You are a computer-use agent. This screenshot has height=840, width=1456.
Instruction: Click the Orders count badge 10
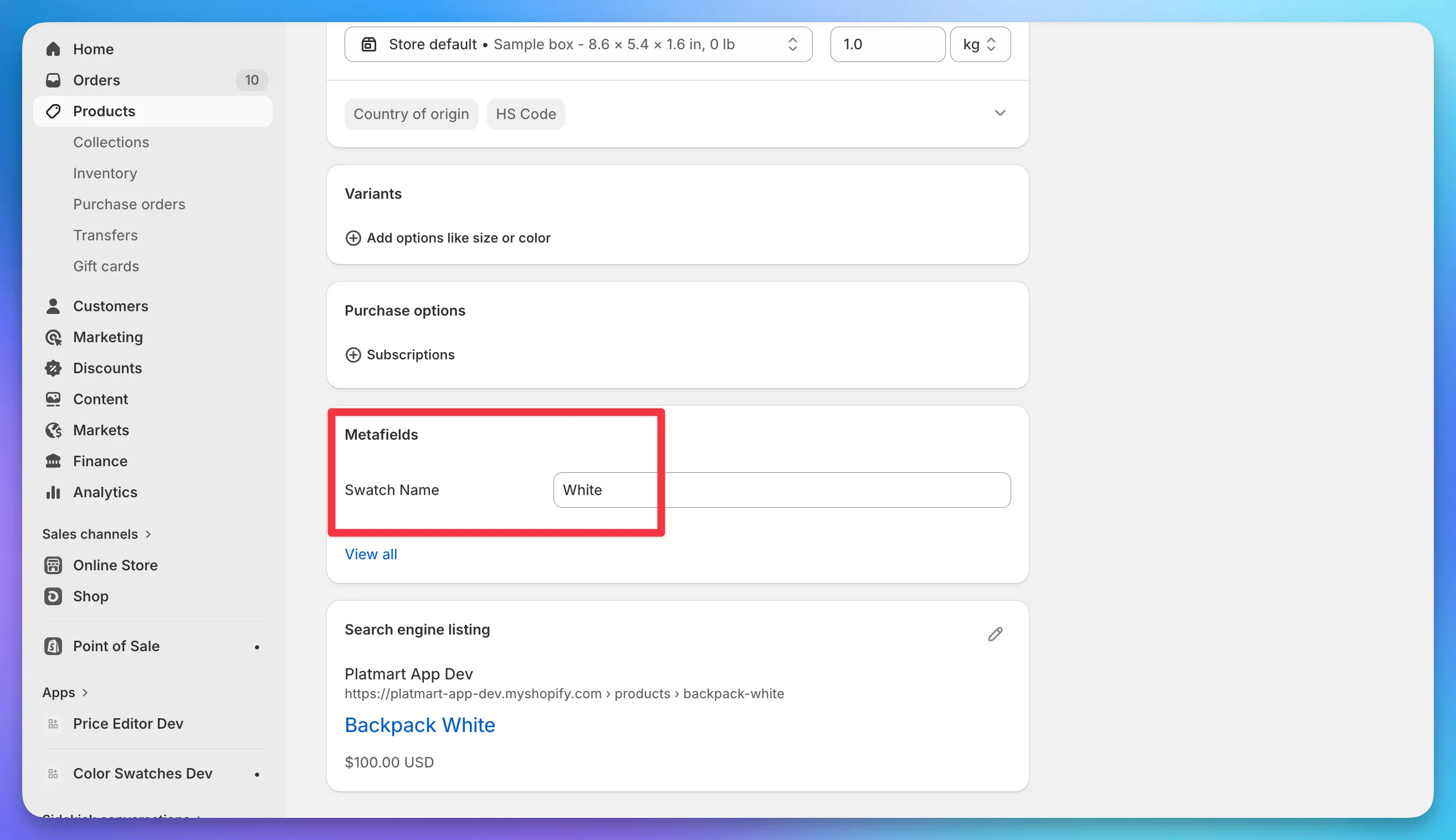[252, 80]
